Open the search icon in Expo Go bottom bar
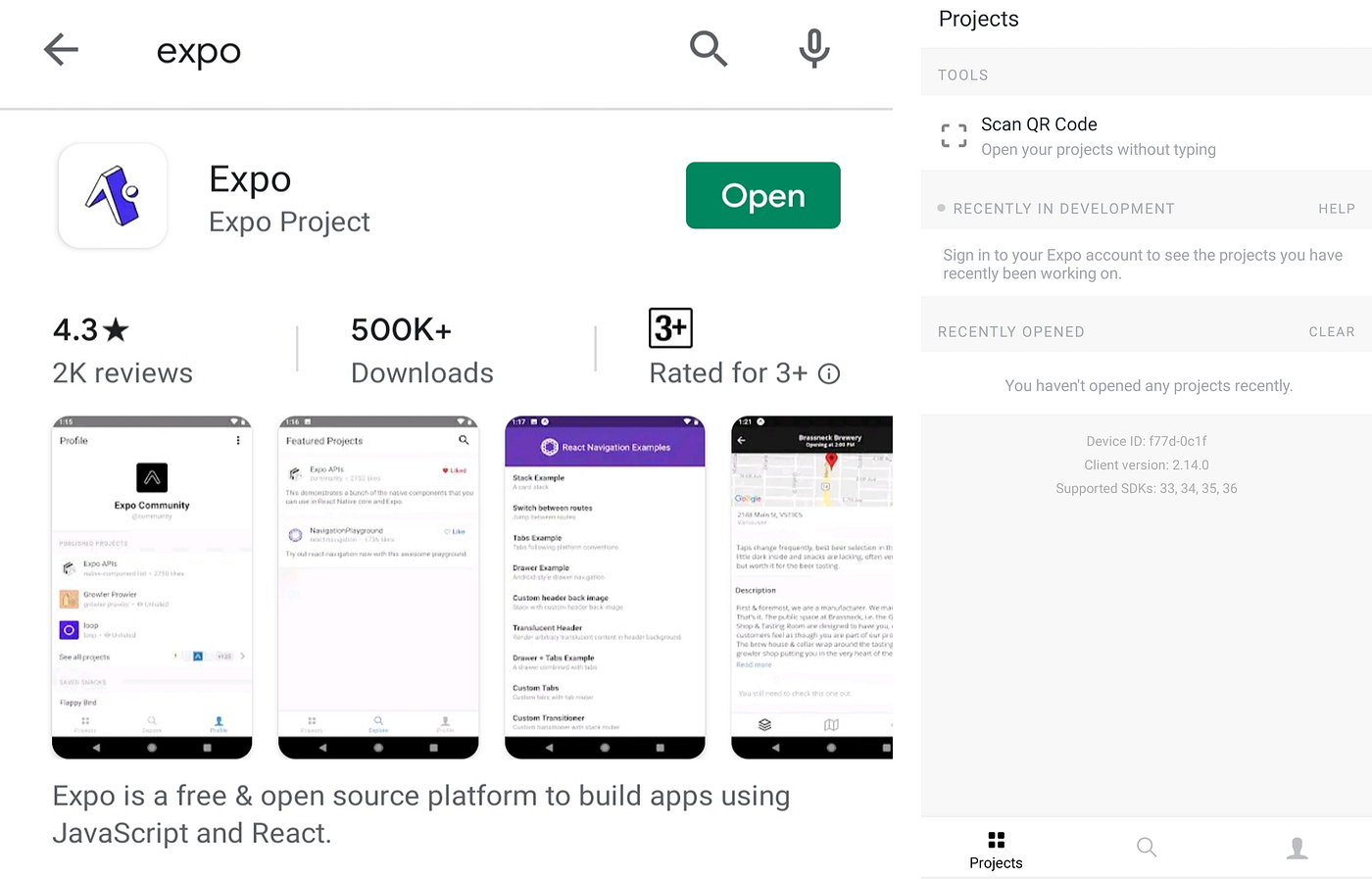Screen dimensions: 1372x879 (1146, 847)
